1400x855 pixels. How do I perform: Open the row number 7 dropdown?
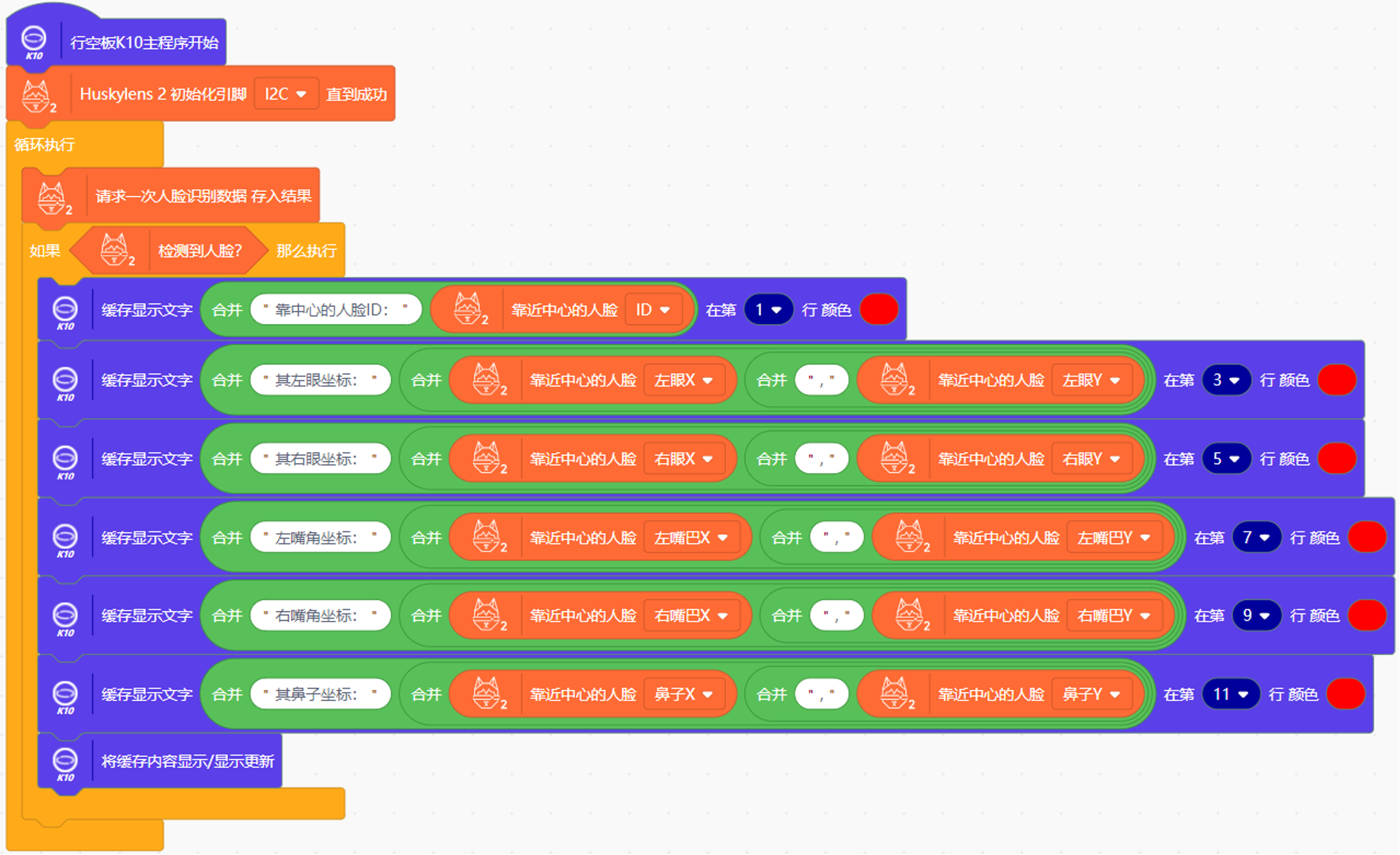click(x=1256, y=538)
